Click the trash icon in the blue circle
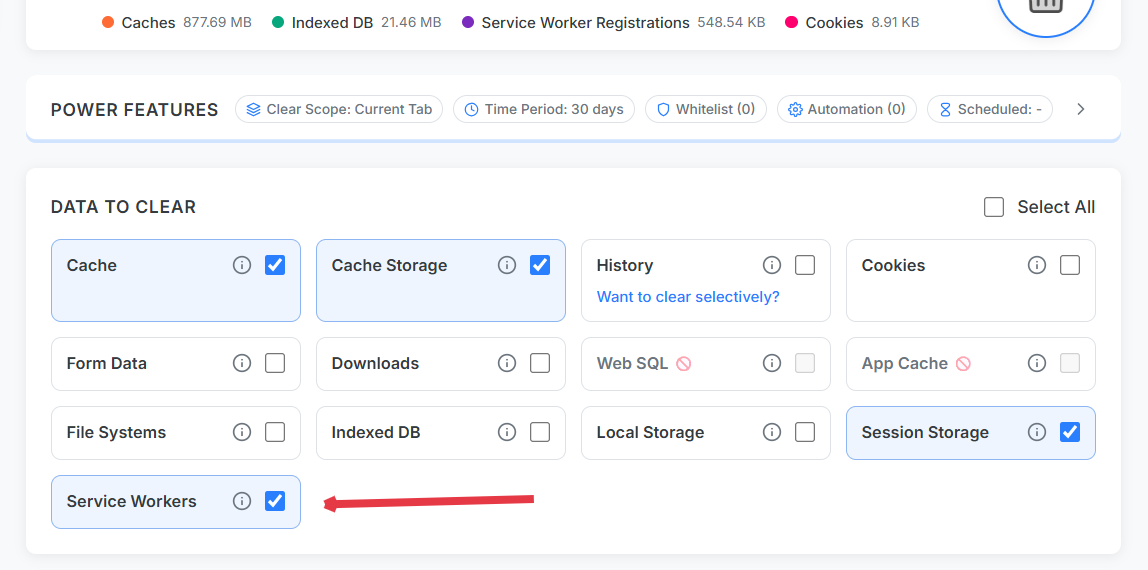This screenshot has width=1148, height=570. 1046,6
